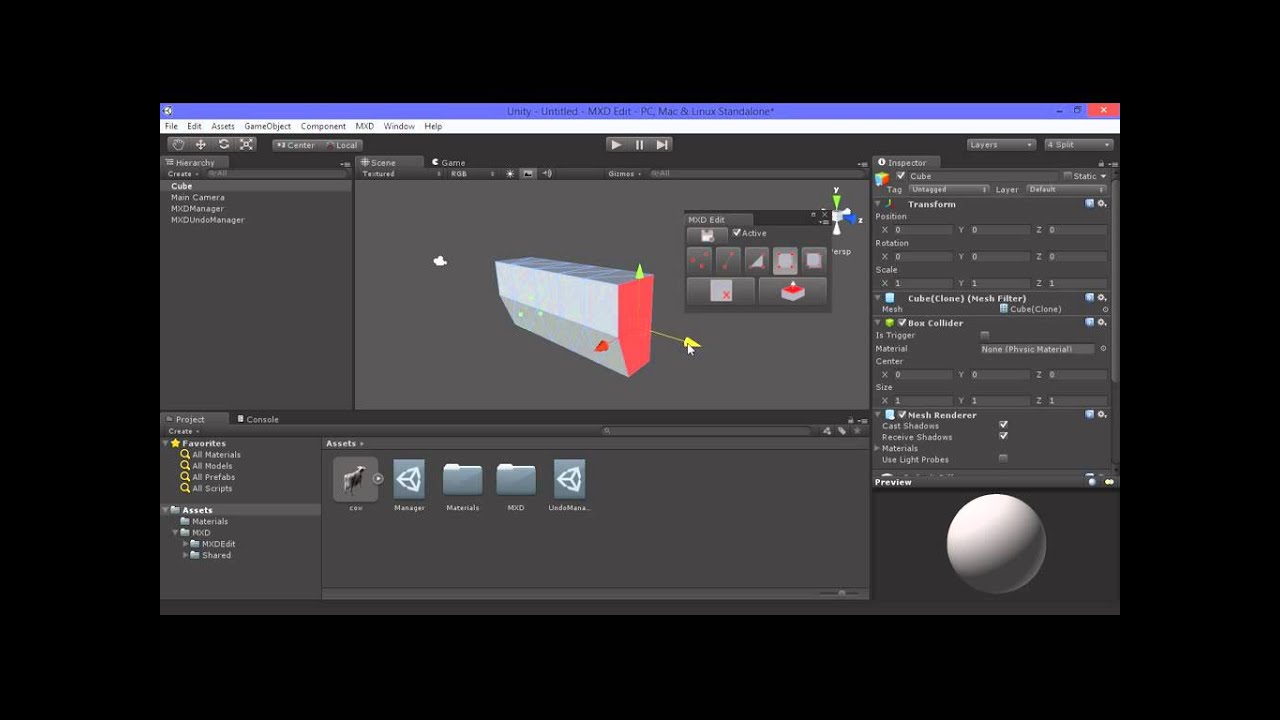Click the Step frame button

pos(662,145)
